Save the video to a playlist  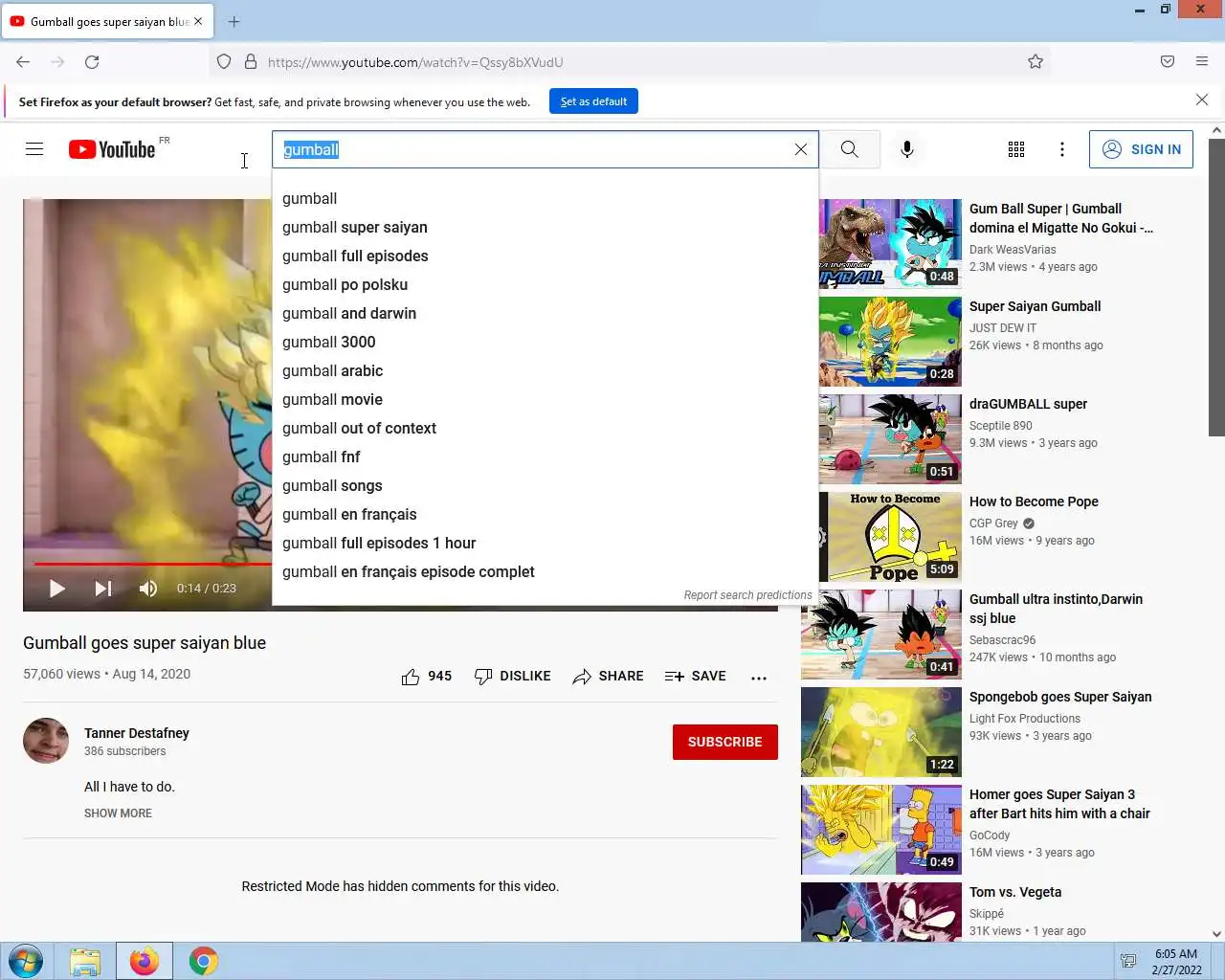click(x=696, y=677)
